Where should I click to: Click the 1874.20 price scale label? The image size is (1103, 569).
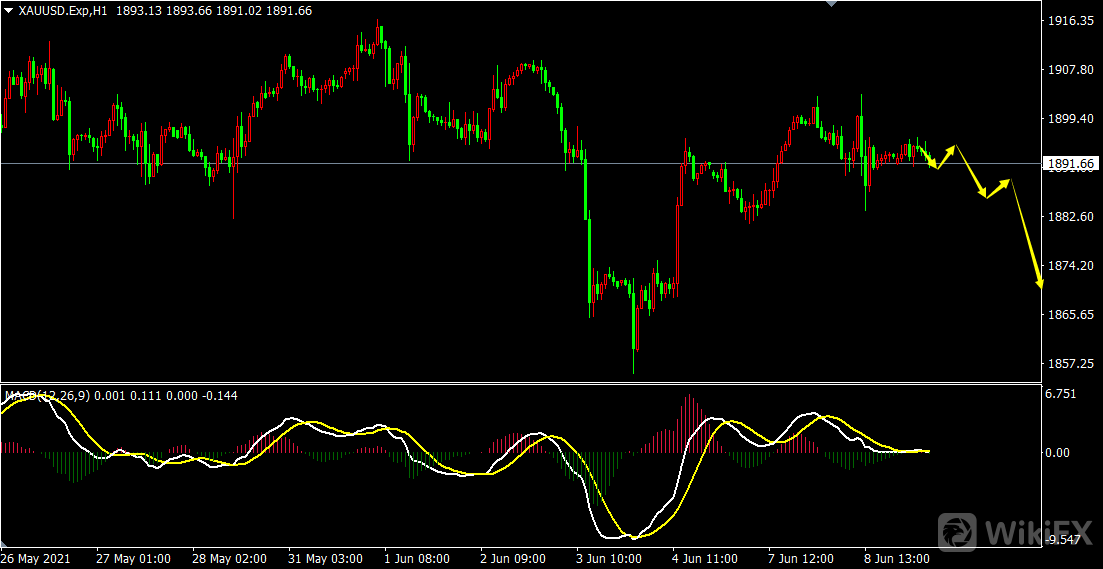click(x=1069, y=266)
